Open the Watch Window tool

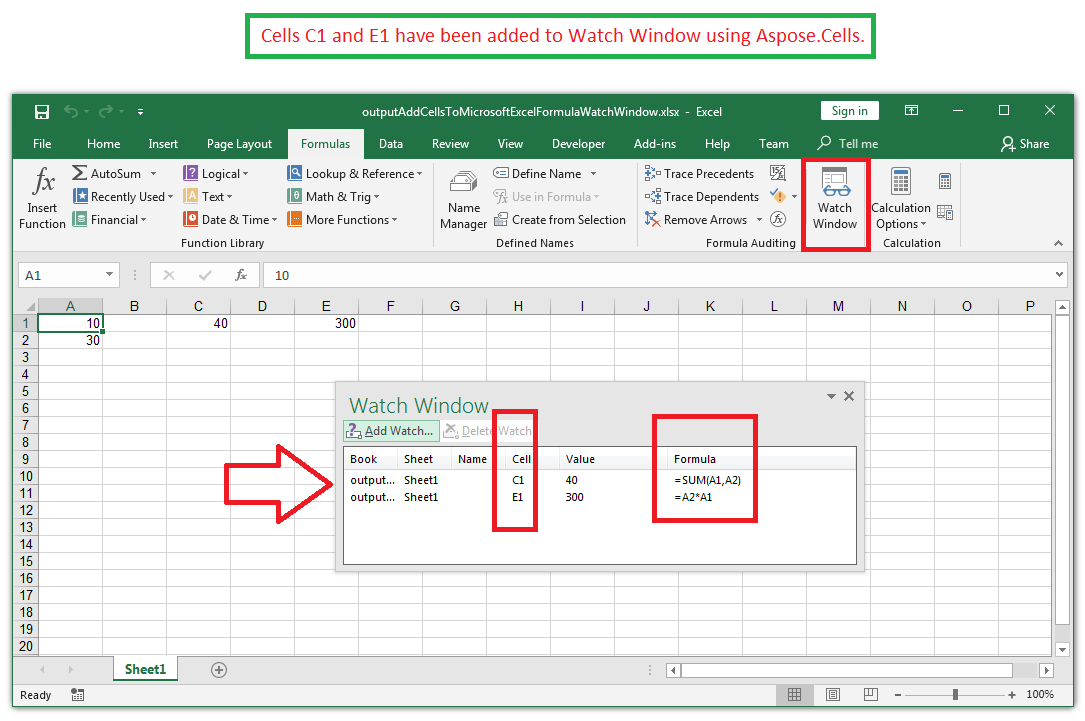coord(834,199)
